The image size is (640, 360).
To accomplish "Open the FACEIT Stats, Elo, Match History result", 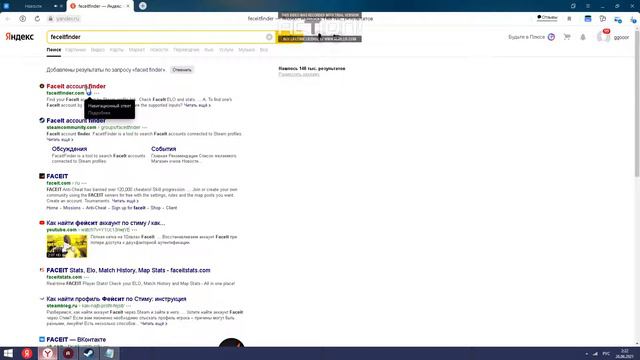I will (x=128, y=270).
